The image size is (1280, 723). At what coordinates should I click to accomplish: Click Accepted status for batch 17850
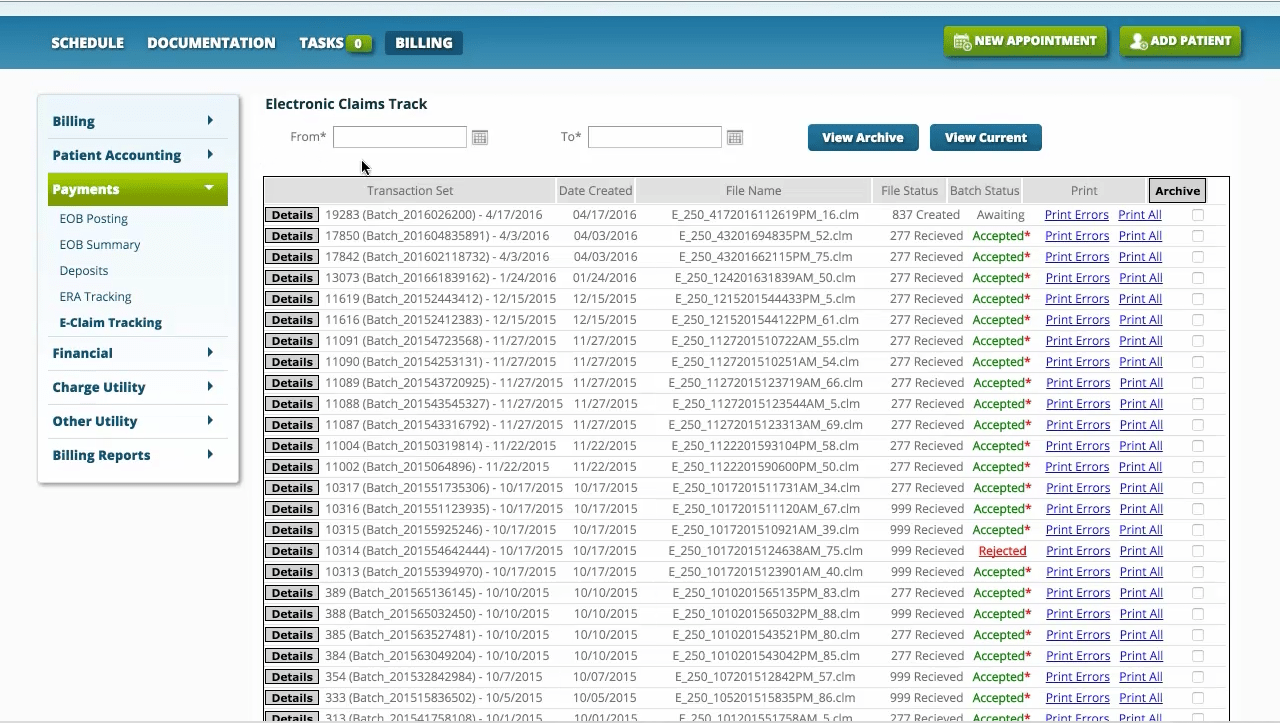click(1001, 236)
